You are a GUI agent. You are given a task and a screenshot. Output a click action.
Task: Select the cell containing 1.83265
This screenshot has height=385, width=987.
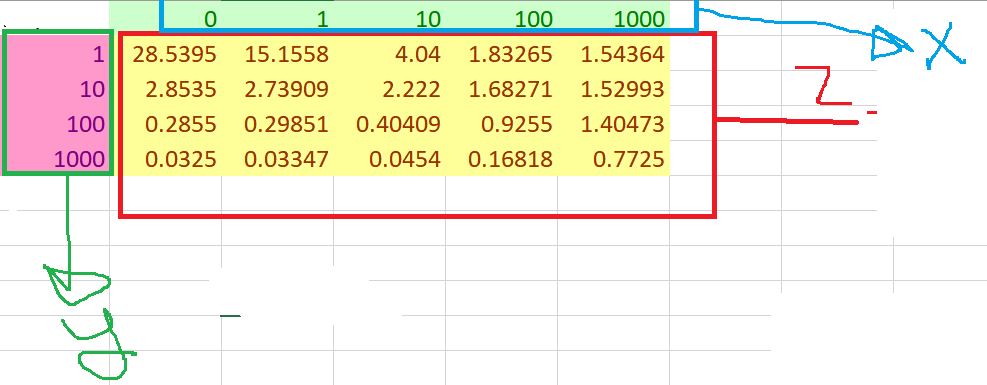[x=502, y=54]
